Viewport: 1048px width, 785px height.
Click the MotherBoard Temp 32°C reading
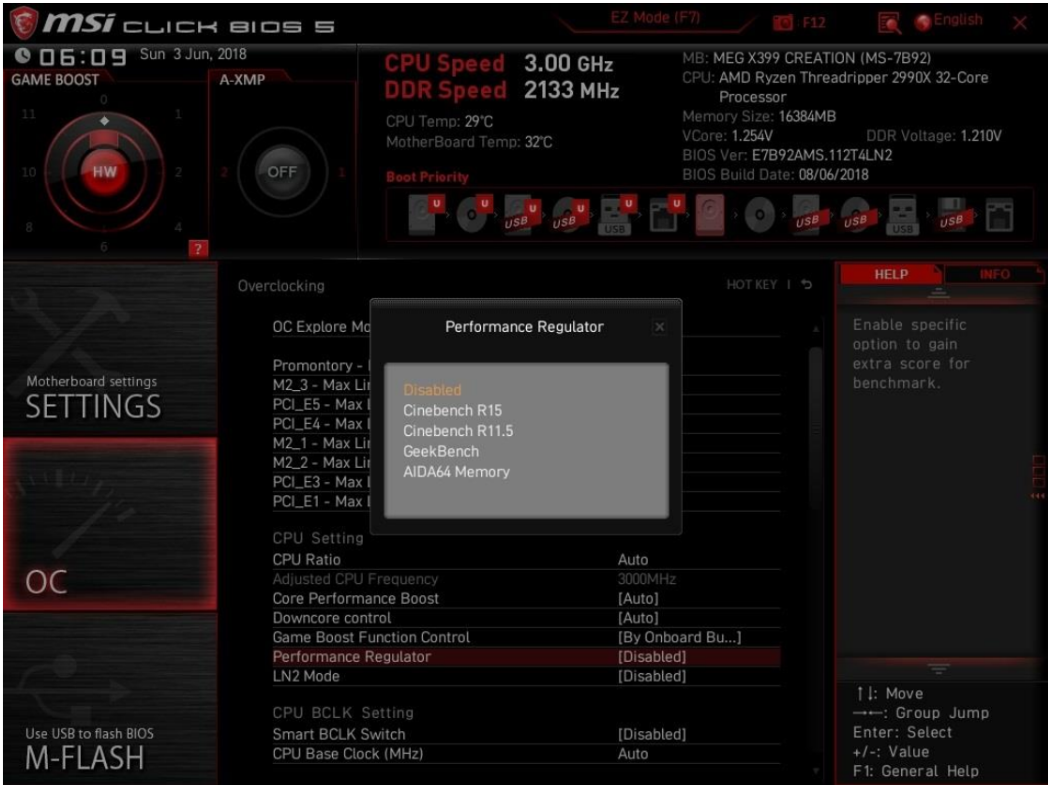[x=469, y=142]
